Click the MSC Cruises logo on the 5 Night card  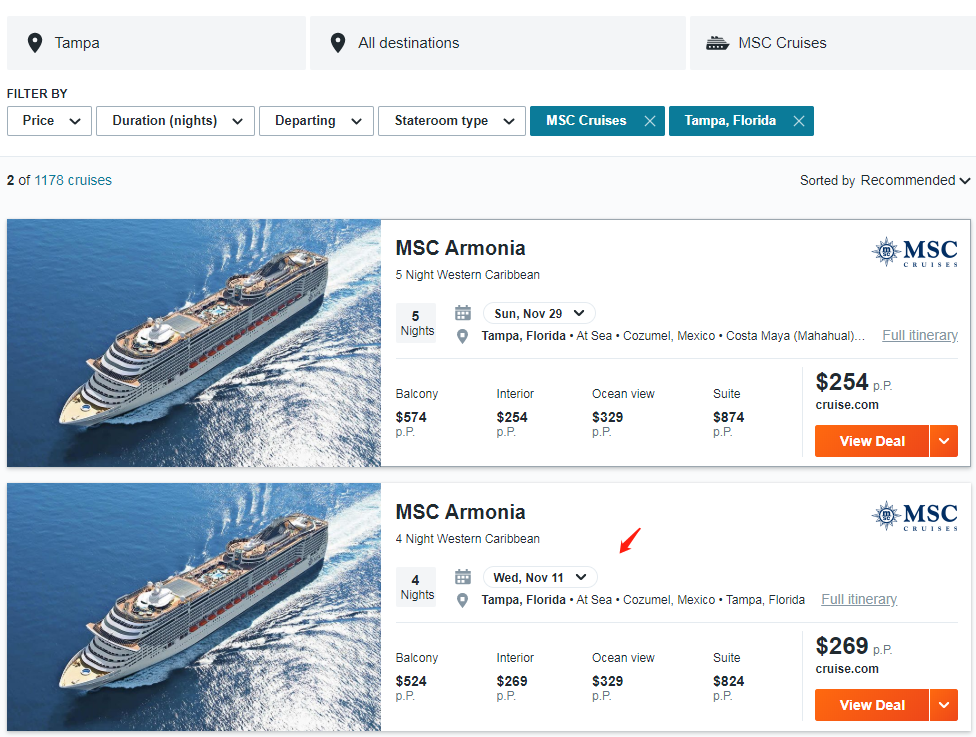point(914,252)
